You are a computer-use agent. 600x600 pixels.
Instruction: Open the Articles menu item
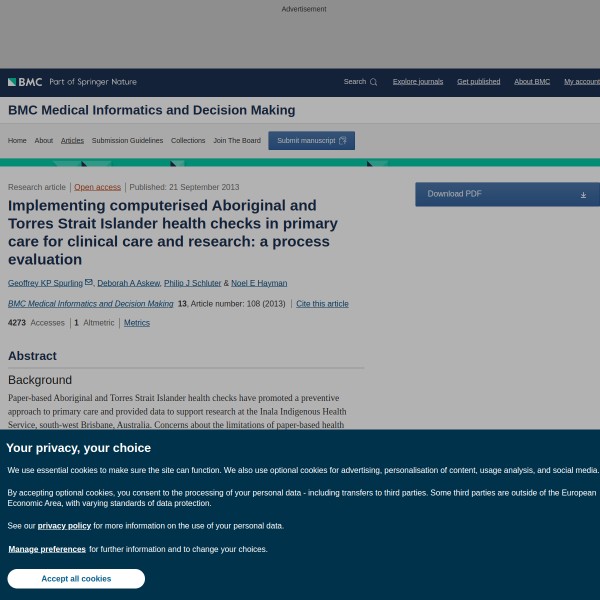click(72, 141)
